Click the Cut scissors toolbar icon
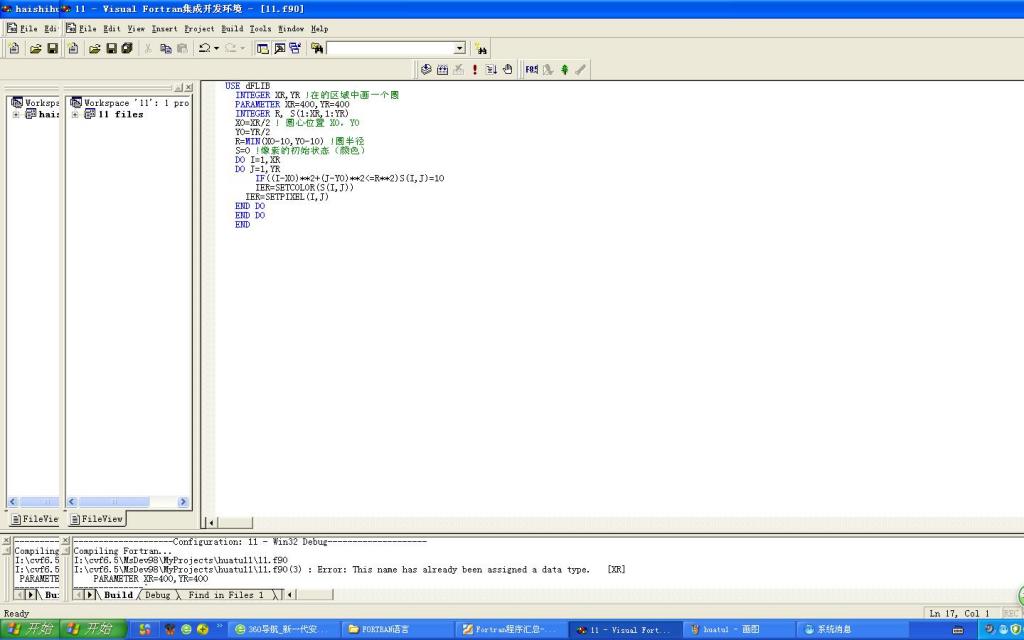This screenshot has height=640, width=1024. click(148, 48)
